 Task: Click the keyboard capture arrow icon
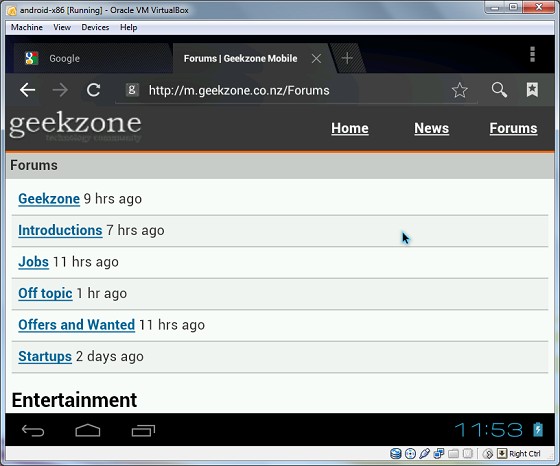pyautogui.click(x=502, y=454)
